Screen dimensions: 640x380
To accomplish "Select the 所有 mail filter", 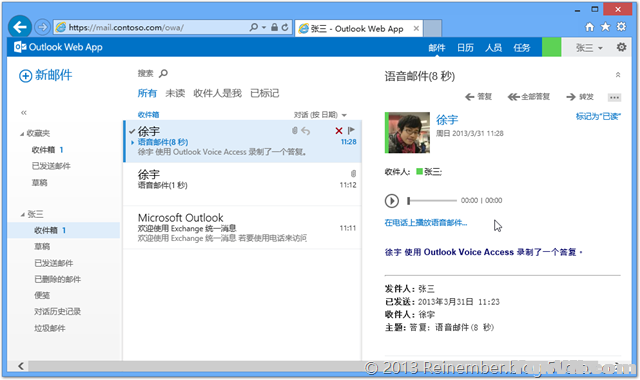I will (x=147, y=93).
